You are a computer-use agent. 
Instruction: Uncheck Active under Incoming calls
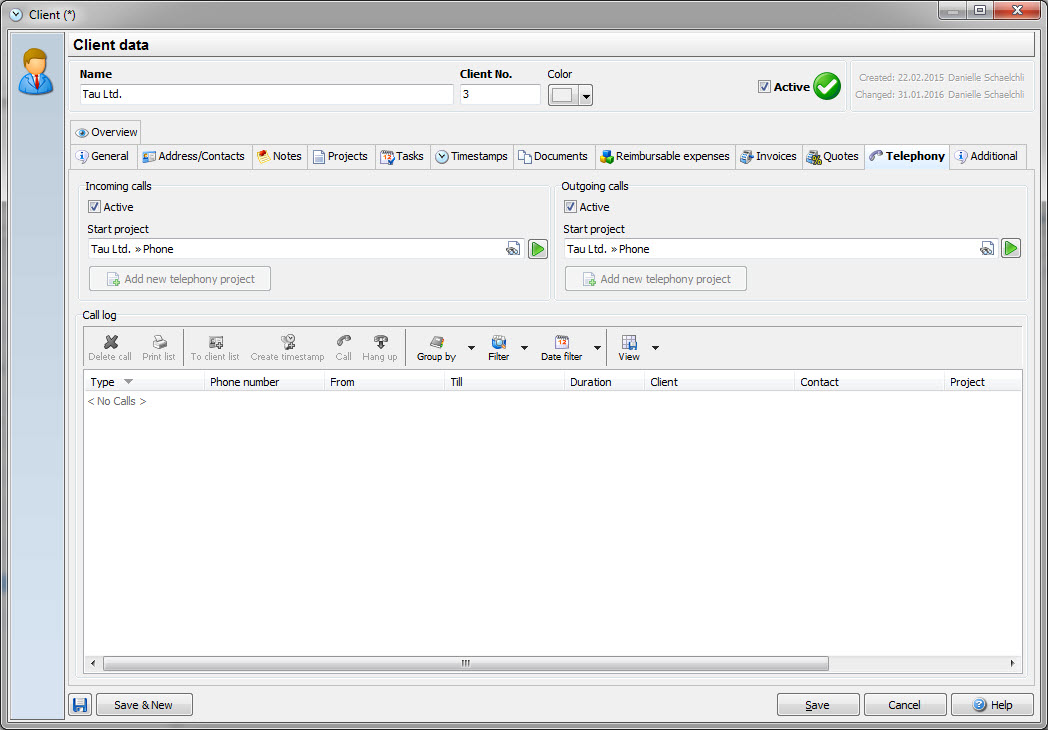click(x=95, y=207)
